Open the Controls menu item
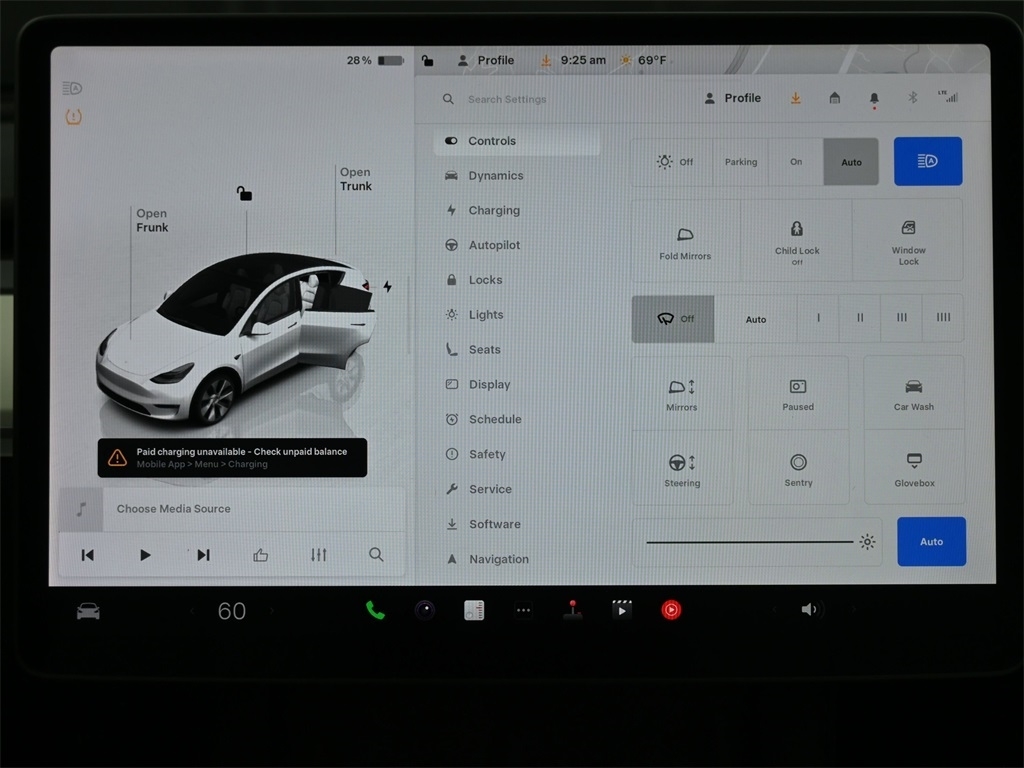 [x=517, y=141]
